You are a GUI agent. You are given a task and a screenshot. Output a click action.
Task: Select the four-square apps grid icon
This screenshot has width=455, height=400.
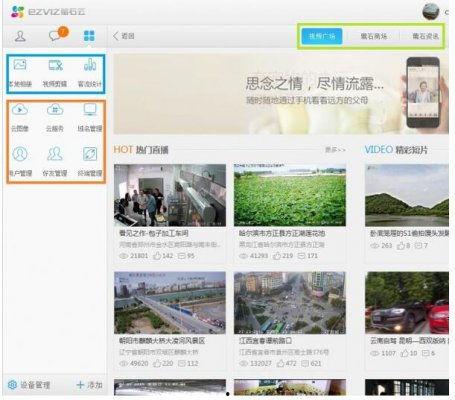tap(89, 36)
